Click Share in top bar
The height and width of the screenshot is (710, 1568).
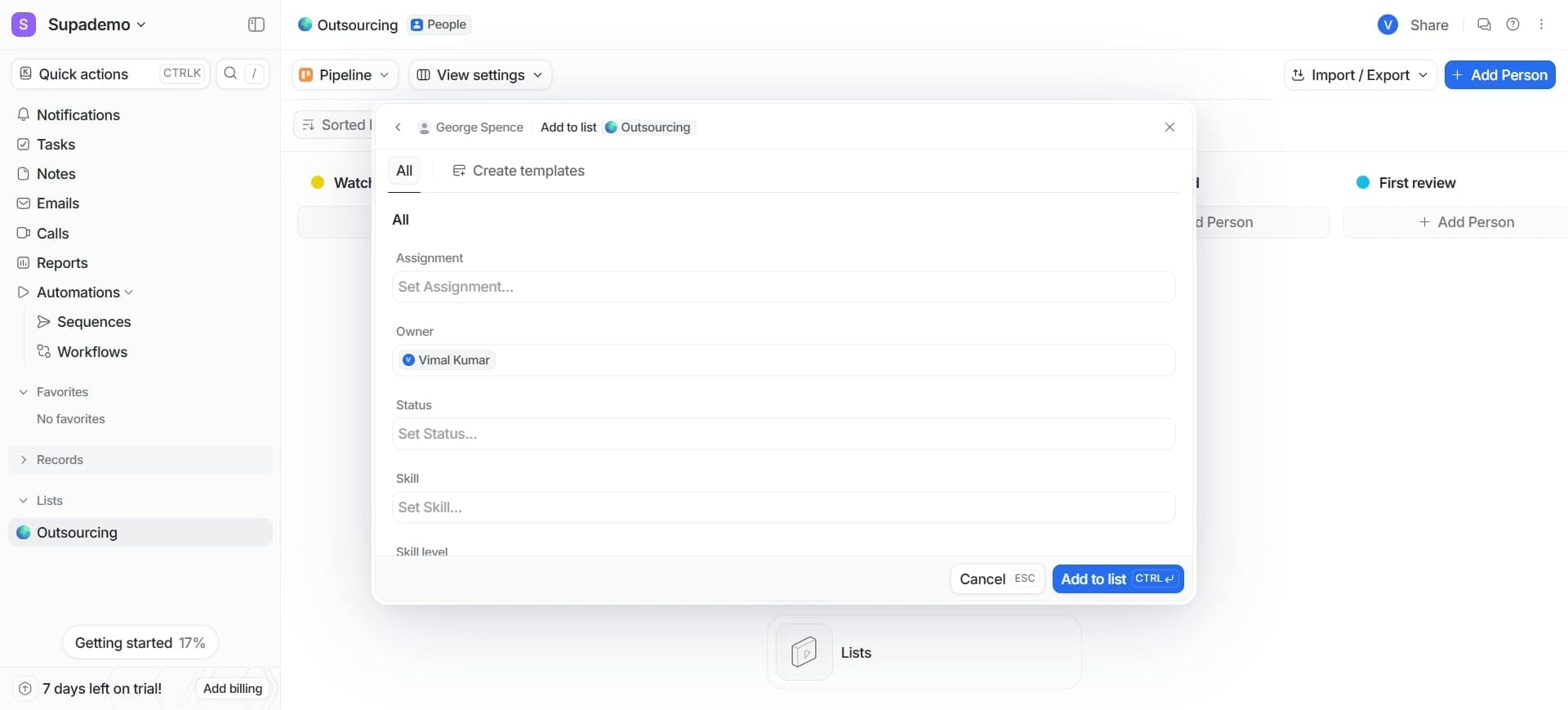click(x=1429, y=25)
